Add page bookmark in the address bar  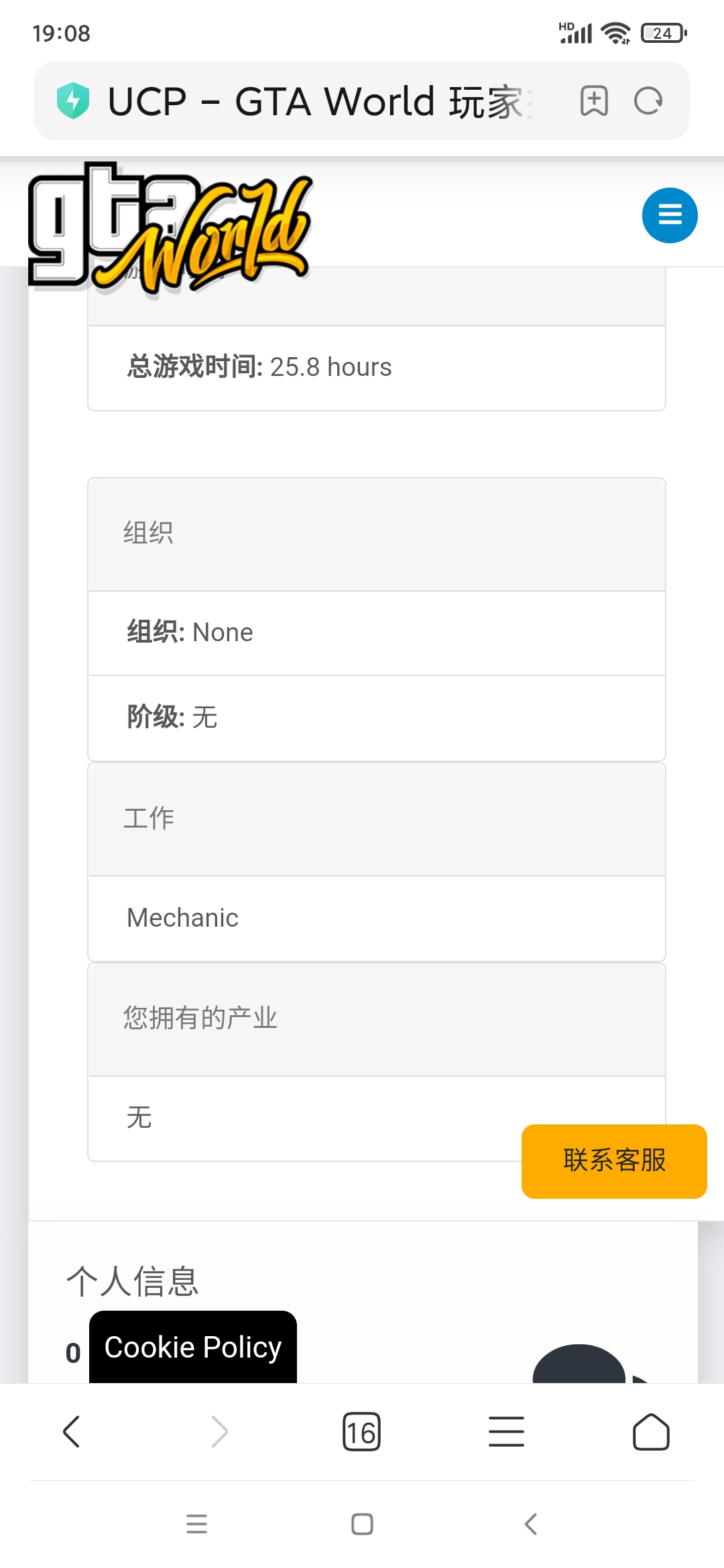tap(594, 101)
